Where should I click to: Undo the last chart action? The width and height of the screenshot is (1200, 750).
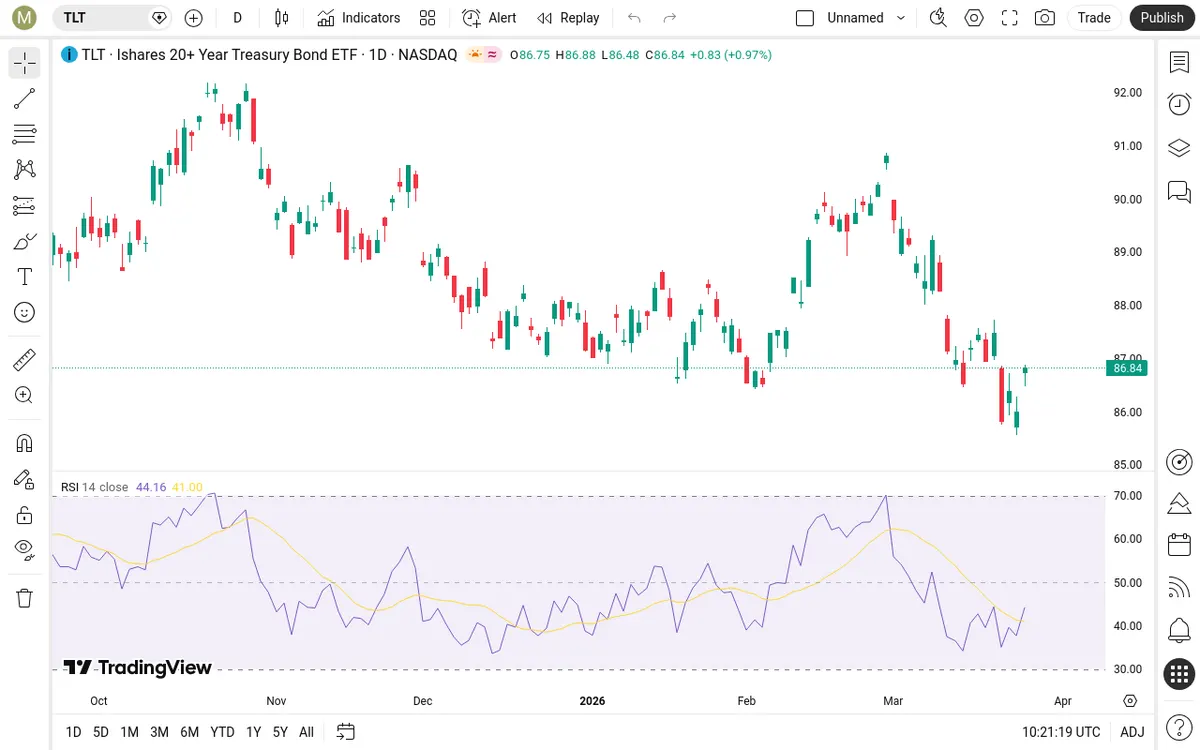pos(634,18)
